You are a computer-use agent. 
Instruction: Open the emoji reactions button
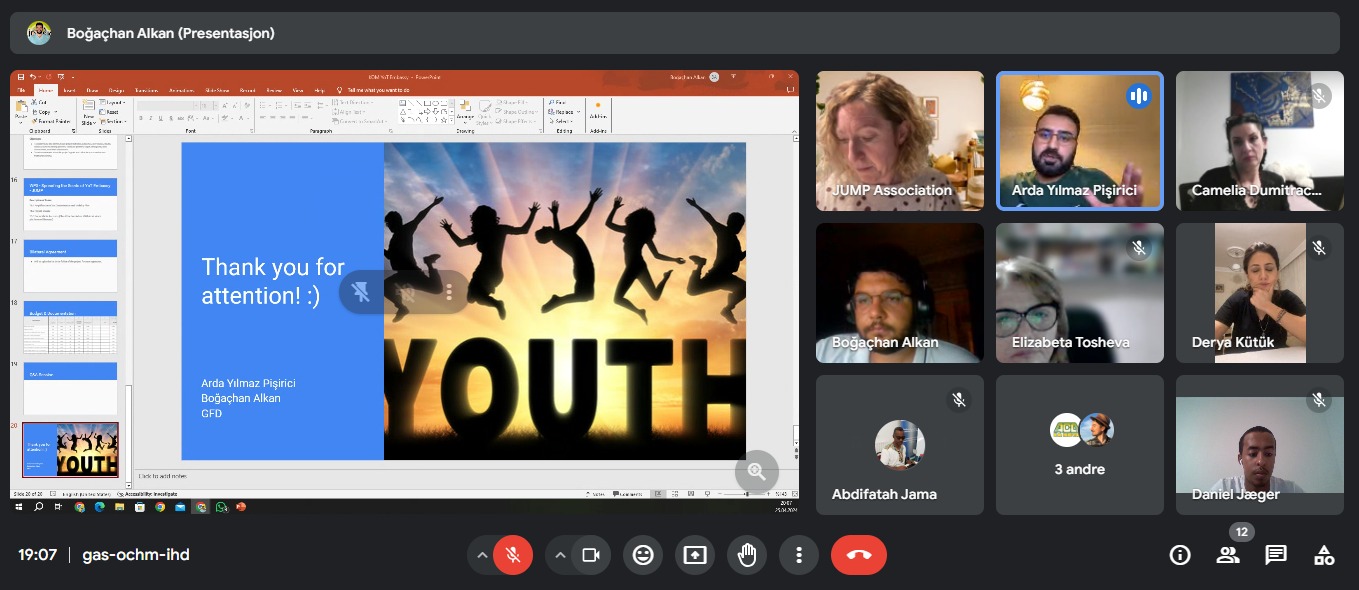[643, 555]
